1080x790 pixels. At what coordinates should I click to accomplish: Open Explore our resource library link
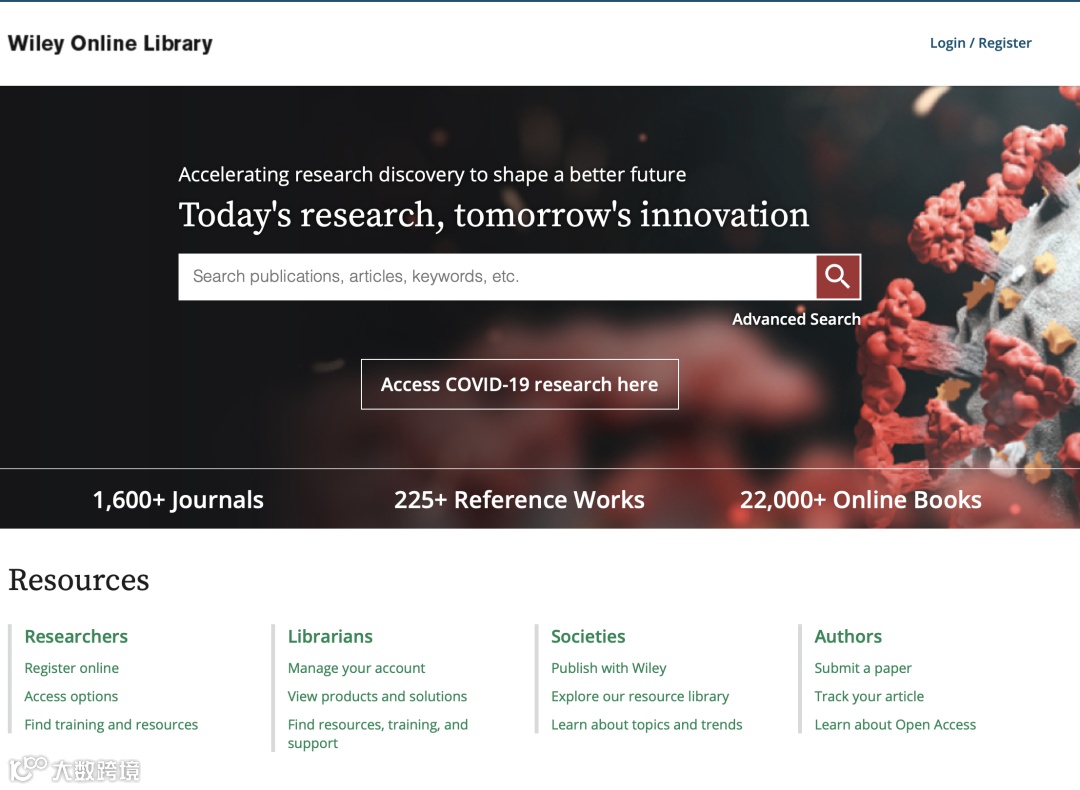(640, 696)
